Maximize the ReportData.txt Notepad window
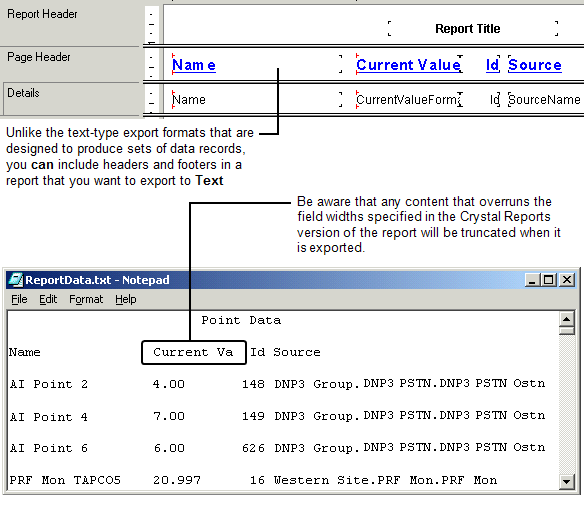This screenshot has height=505, width=584. [549, 280]
